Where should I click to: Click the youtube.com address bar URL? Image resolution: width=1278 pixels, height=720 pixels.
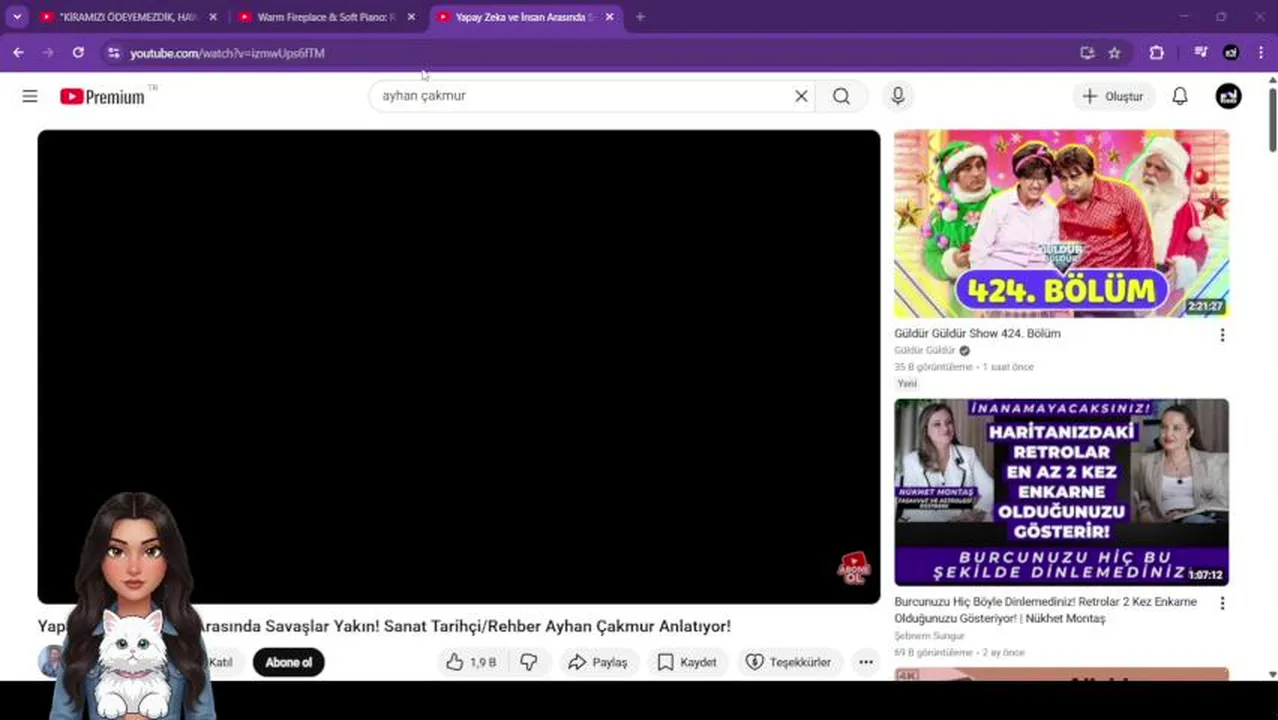pos(227,53)
